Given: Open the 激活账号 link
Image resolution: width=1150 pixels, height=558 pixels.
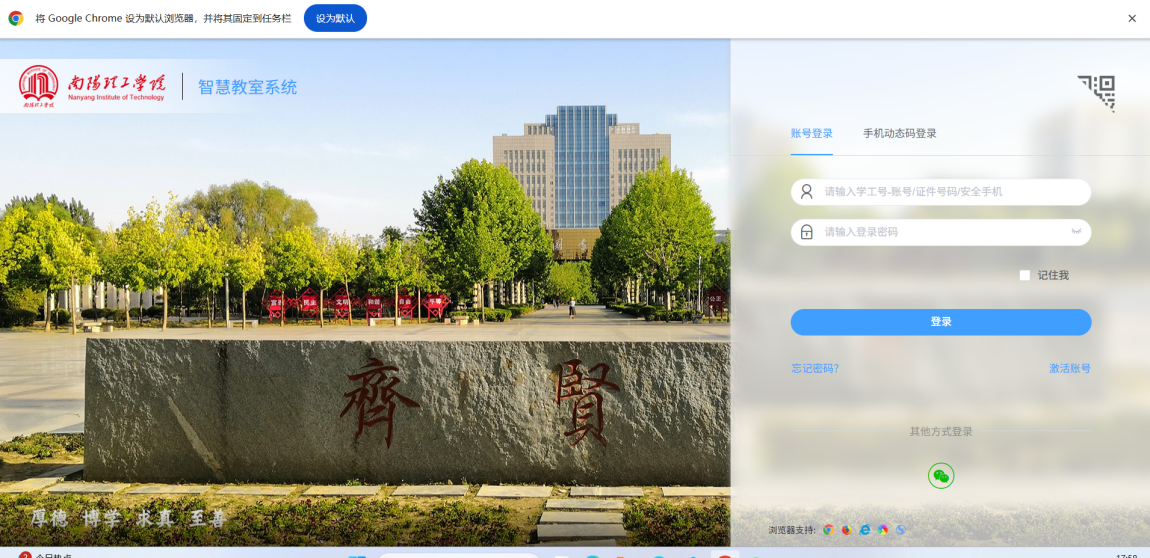Looking at the screenshot, I should click(1069, 368).
